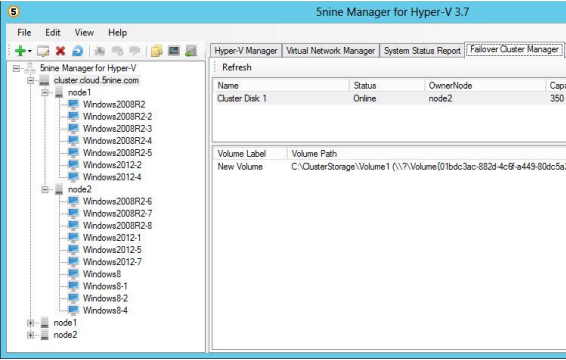The image size is (566, 360).
Task: Click the server with green arrow icon
Action: pos(191,51)
